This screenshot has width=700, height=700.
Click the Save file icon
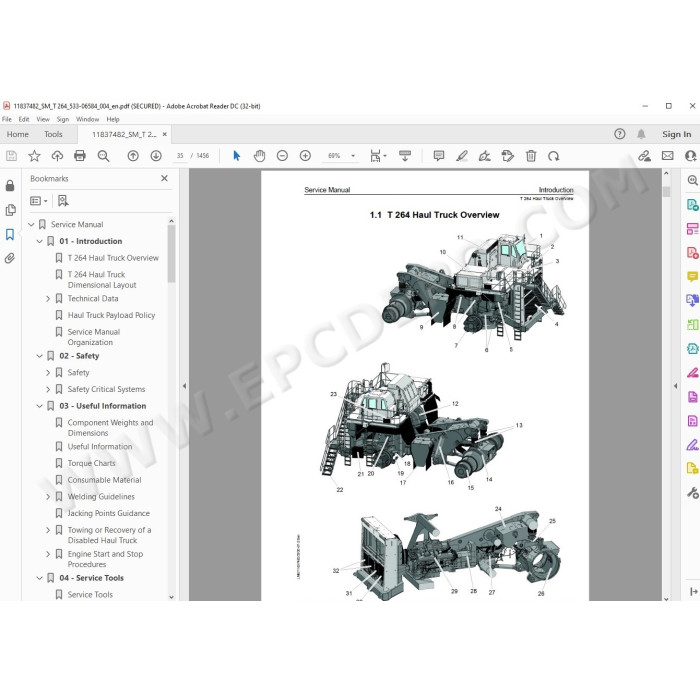point(11,156)
